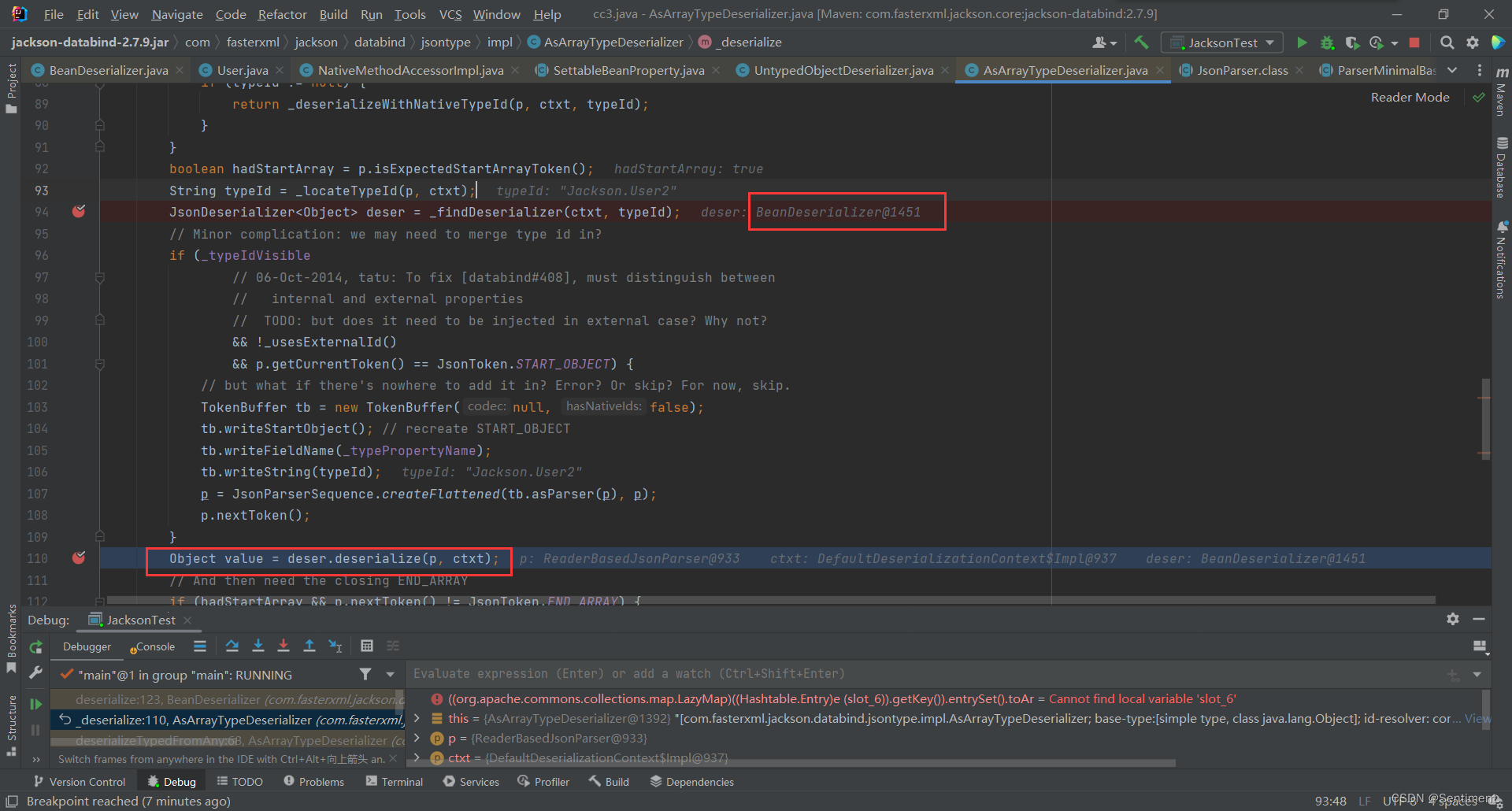Click Step Into in debugger toolbar
The image size is (1512, 811).
[258, 646]
